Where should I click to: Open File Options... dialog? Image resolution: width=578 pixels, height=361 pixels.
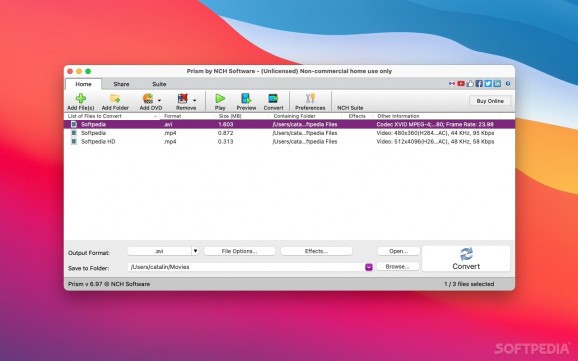coord(240,251)
